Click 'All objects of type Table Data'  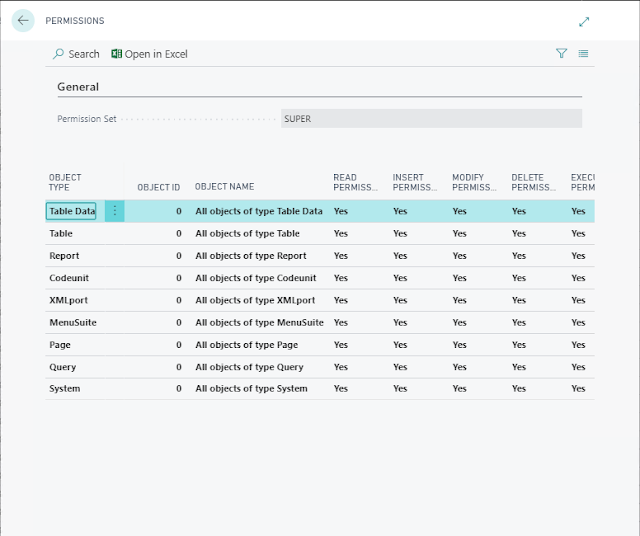[259, 211]
